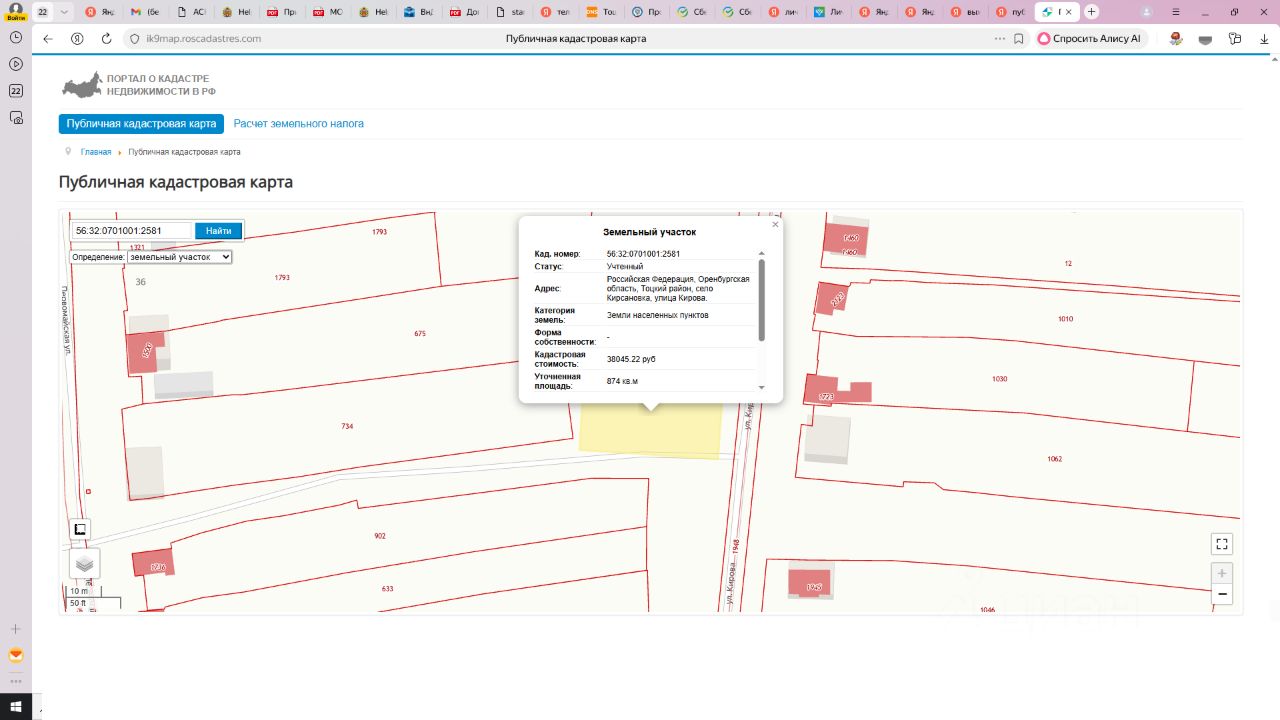
Task: Toggle fullscreen map view
Action: pyautogui.click(x=1221, y=544)
